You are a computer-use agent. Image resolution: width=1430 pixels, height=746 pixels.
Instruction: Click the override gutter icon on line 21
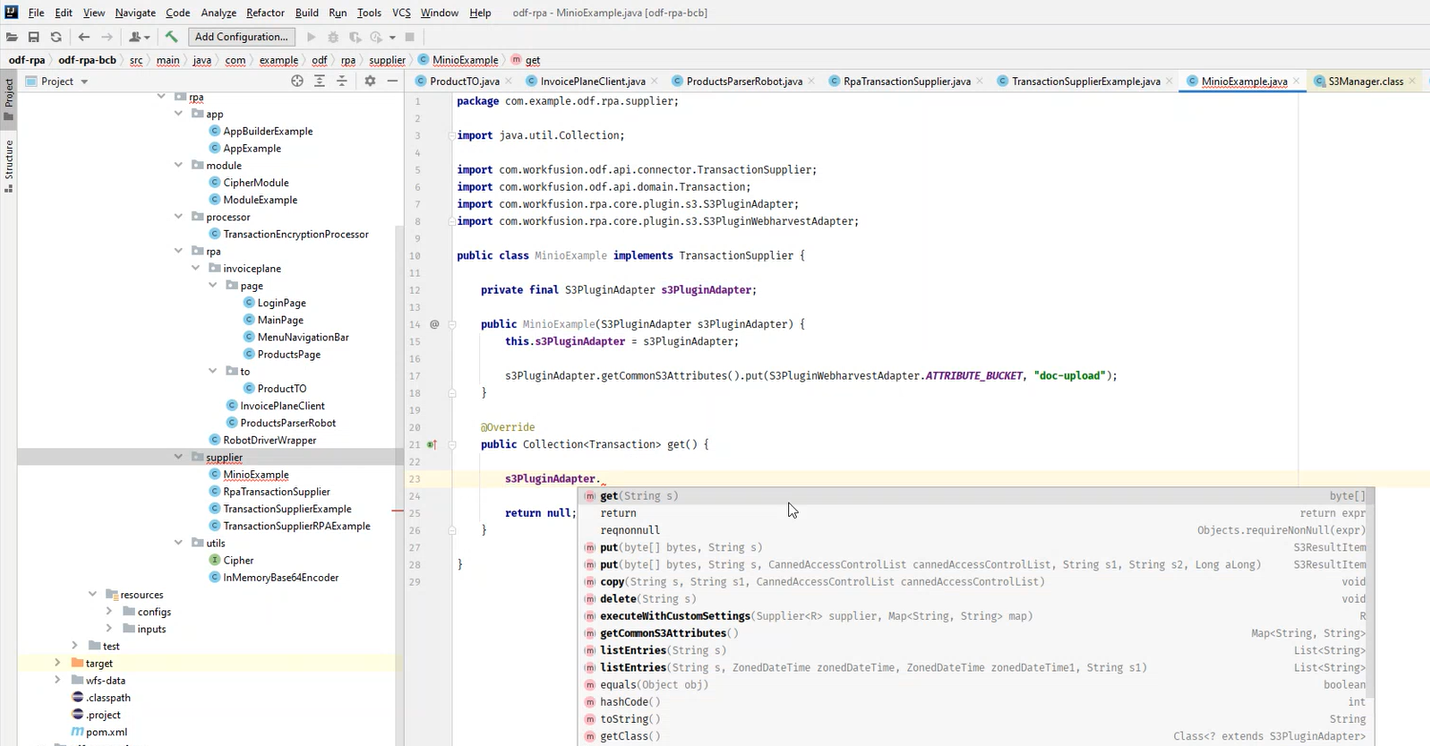pyautogui.click(x=432, y=444)
